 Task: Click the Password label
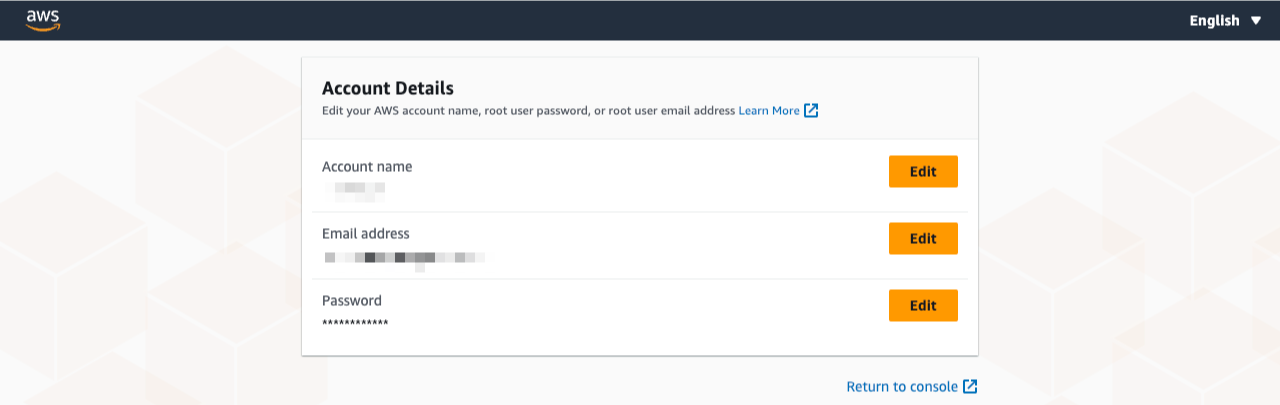pyautogui.click(x=352, y=301)
